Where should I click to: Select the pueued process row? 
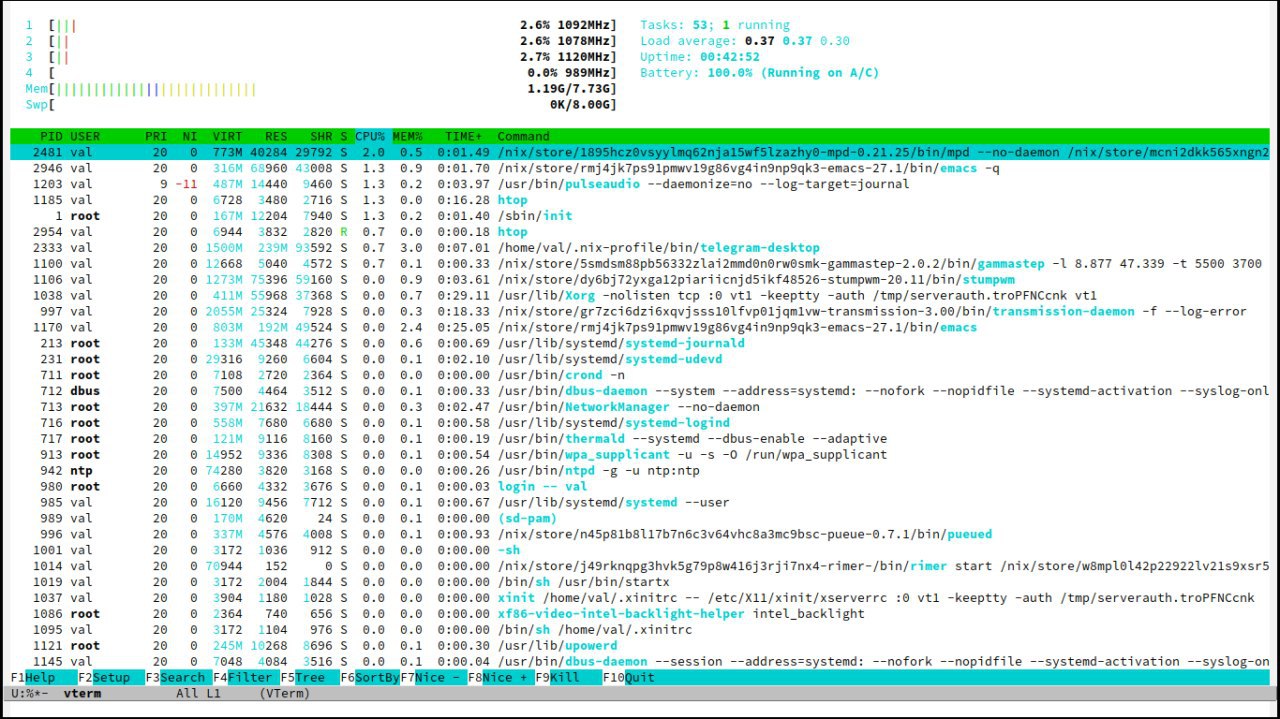(x=640, y=534)
